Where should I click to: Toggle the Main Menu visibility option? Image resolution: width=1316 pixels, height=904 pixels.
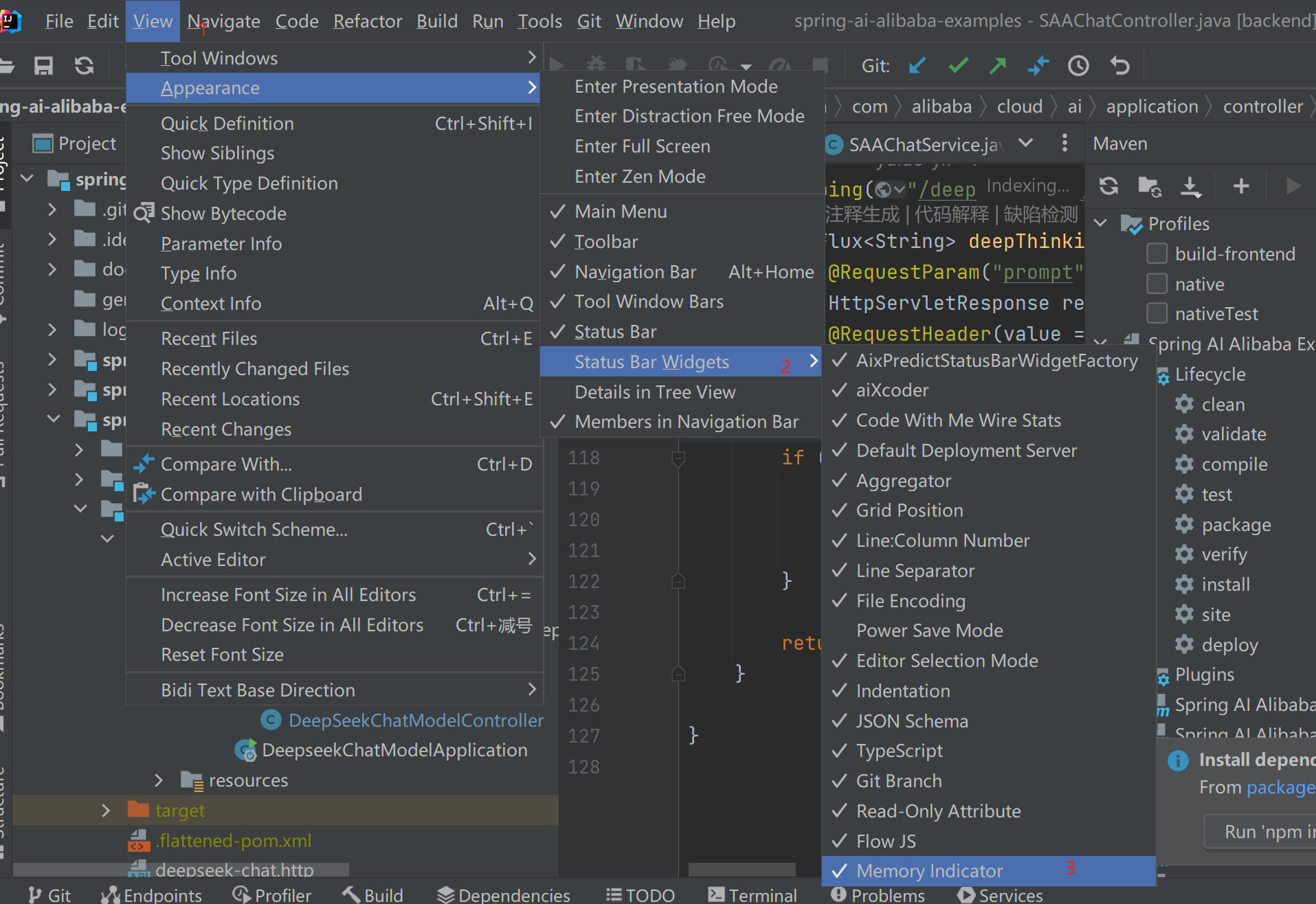tap(682, 212)
